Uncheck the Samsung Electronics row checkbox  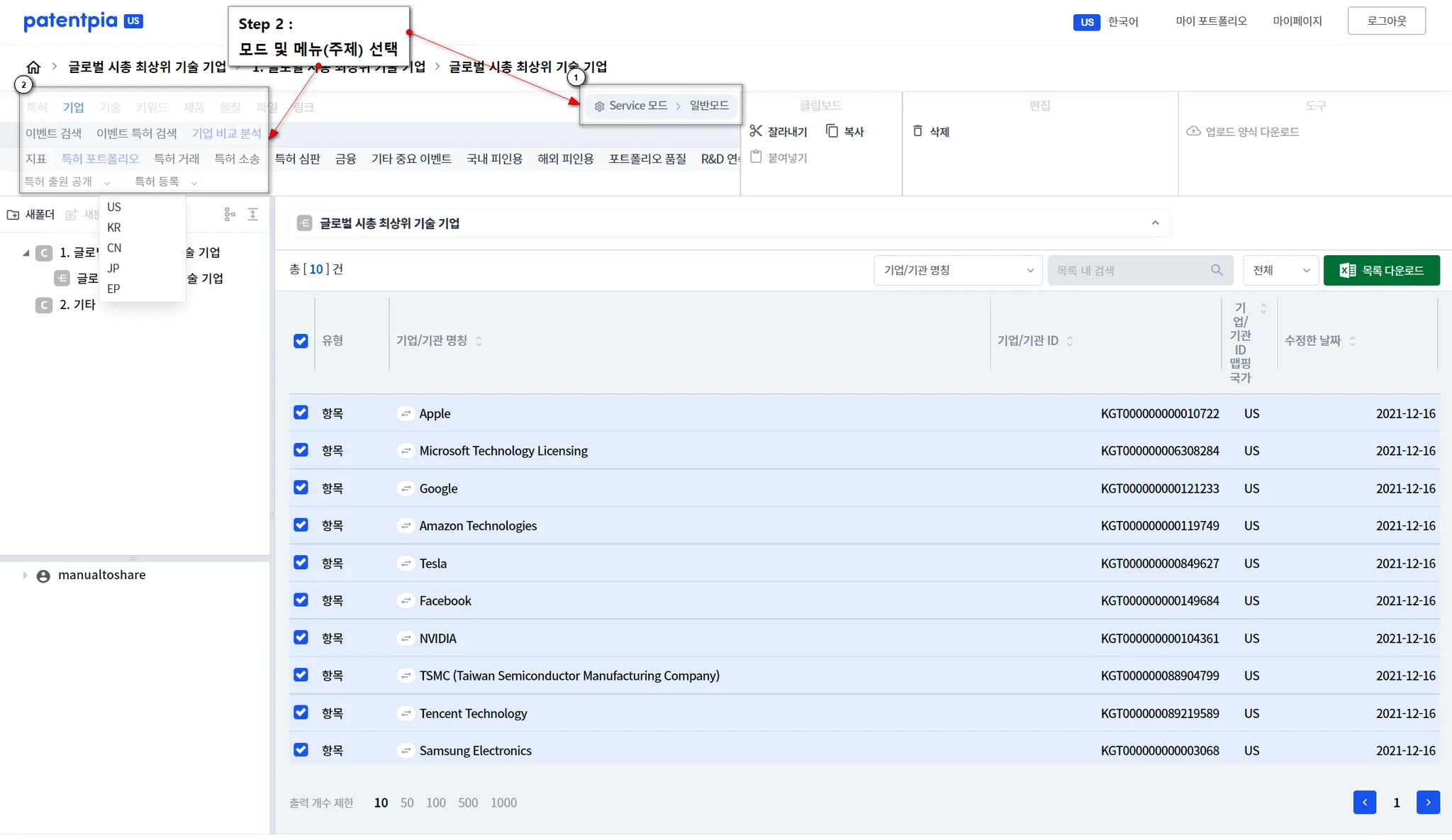point(301,750)
